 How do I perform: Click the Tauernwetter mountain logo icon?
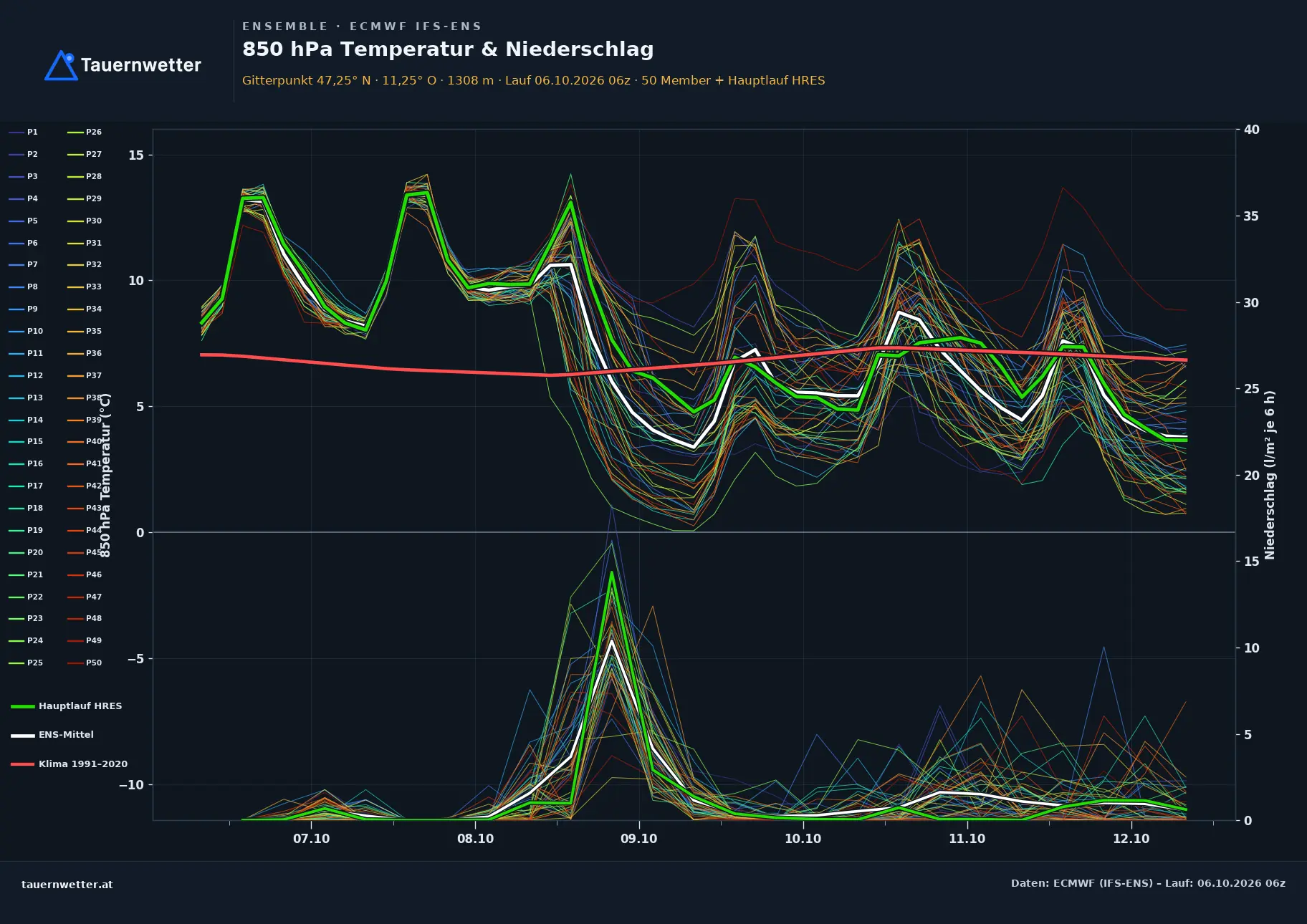tap(62, 65)
